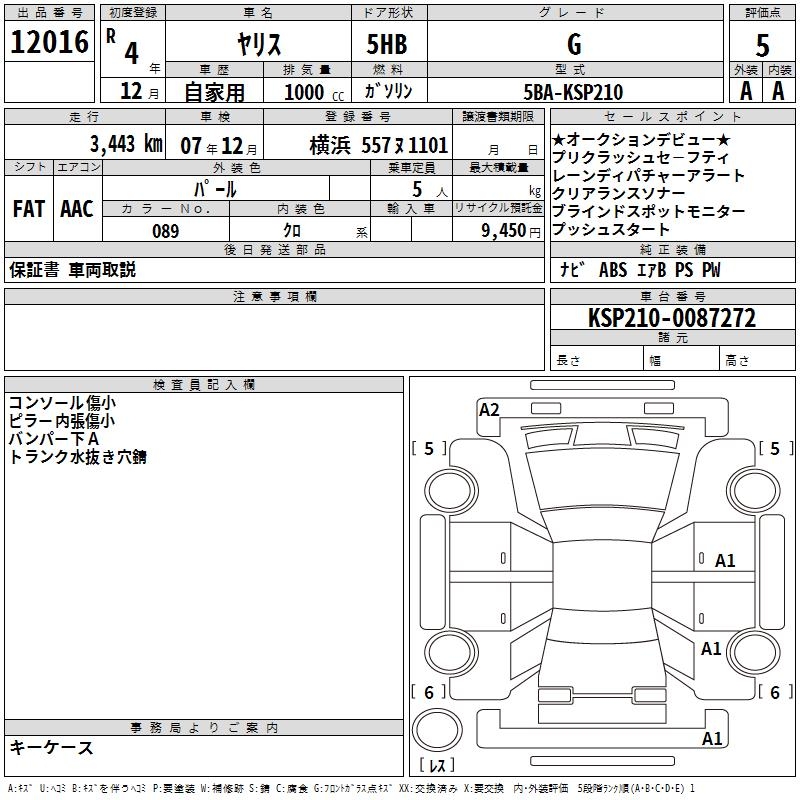800x800 pixels.
Task: Click the mileage value 3,443 km
Action: (x=126, y=144)
